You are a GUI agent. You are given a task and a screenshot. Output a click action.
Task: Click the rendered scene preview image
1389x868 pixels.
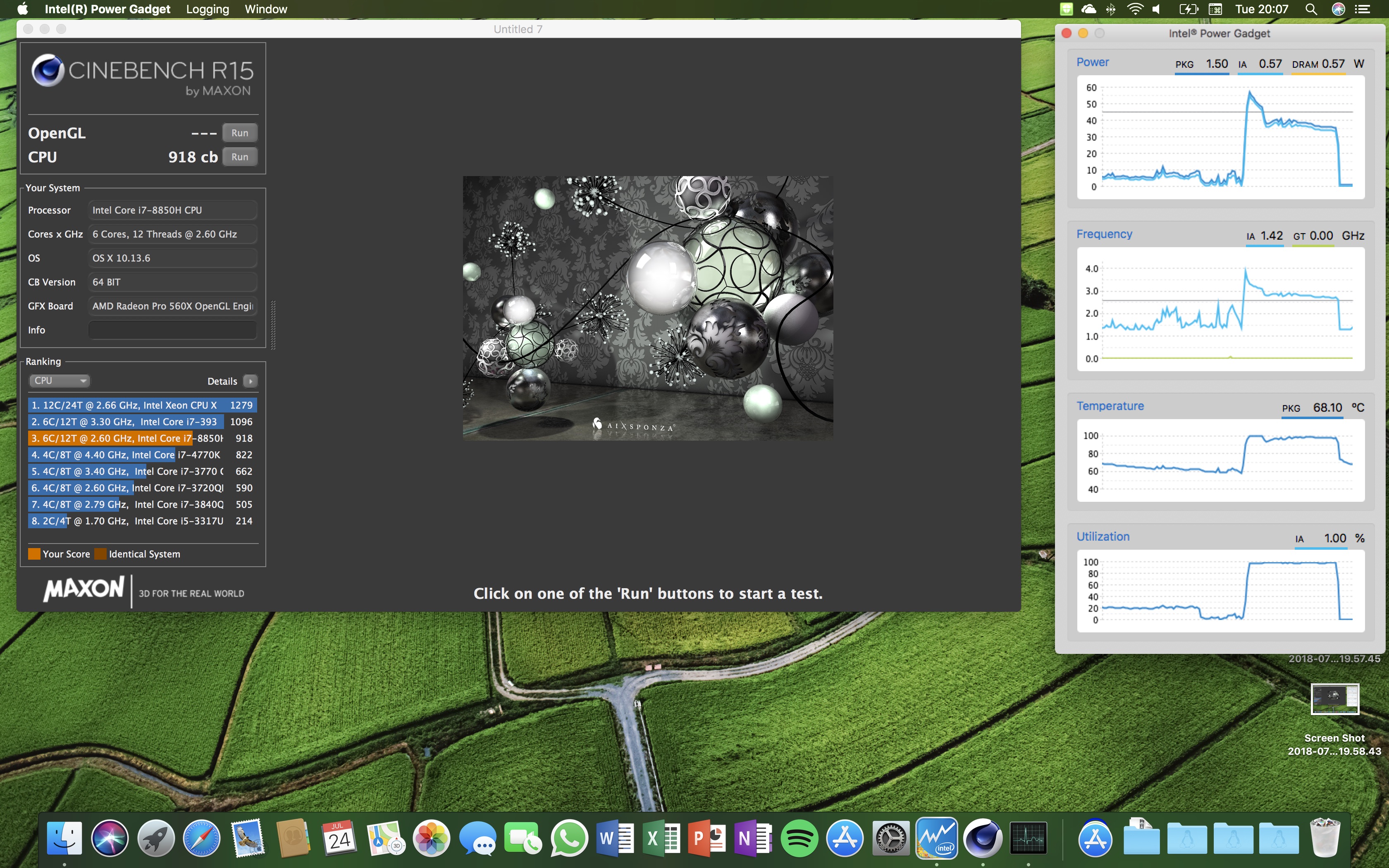(x=648, y=308)
